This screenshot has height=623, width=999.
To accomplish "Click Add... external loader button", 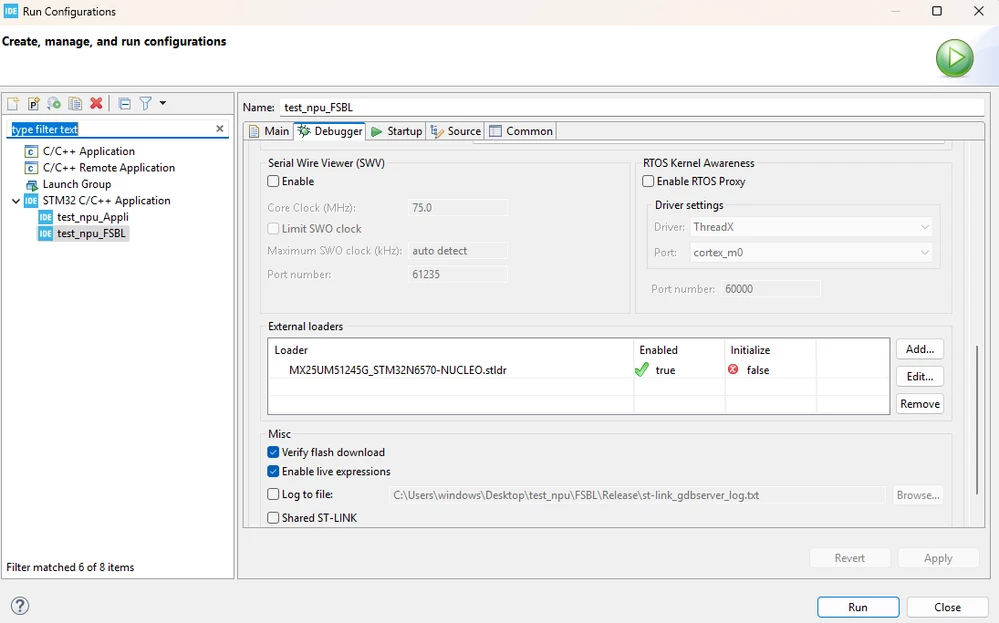I will [x=920, y=349].
